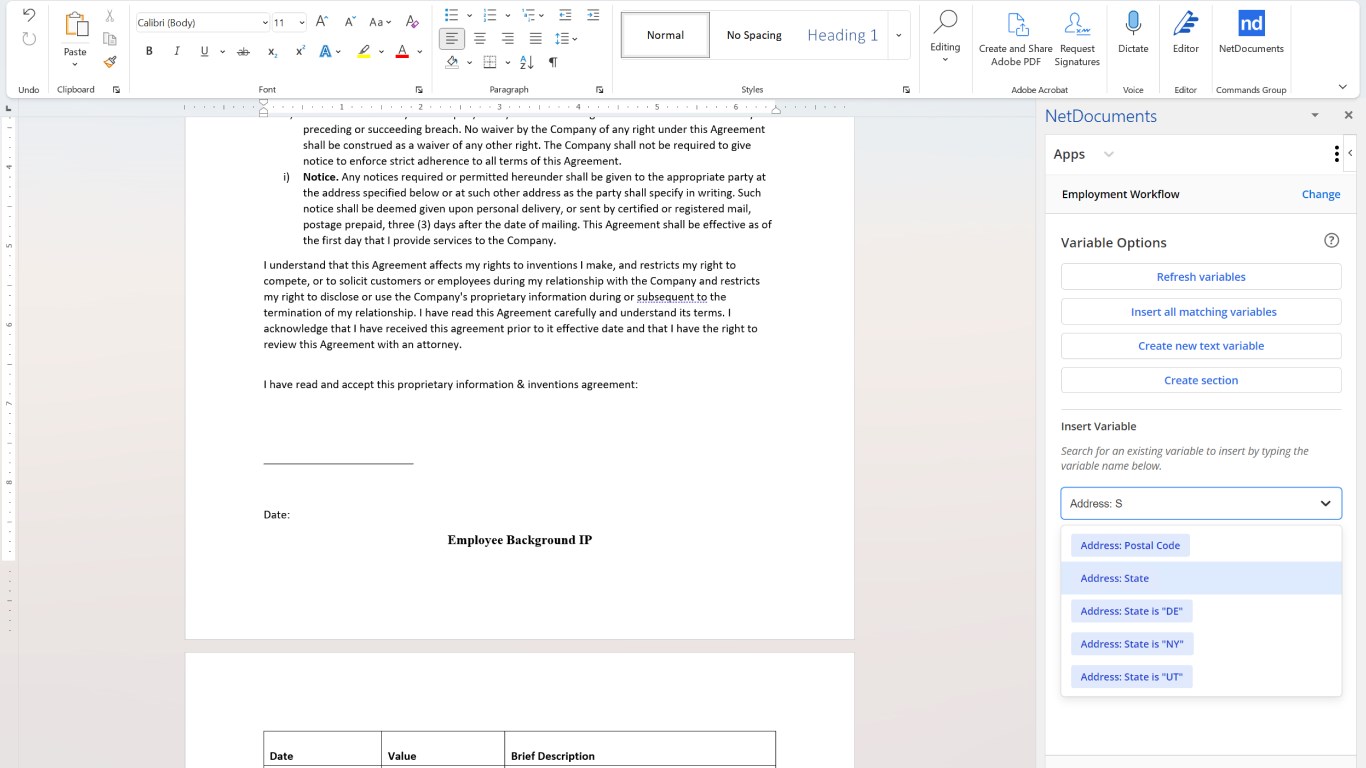1366x768 pixels.
Task: Center the paragraph text
Action: 480,38
